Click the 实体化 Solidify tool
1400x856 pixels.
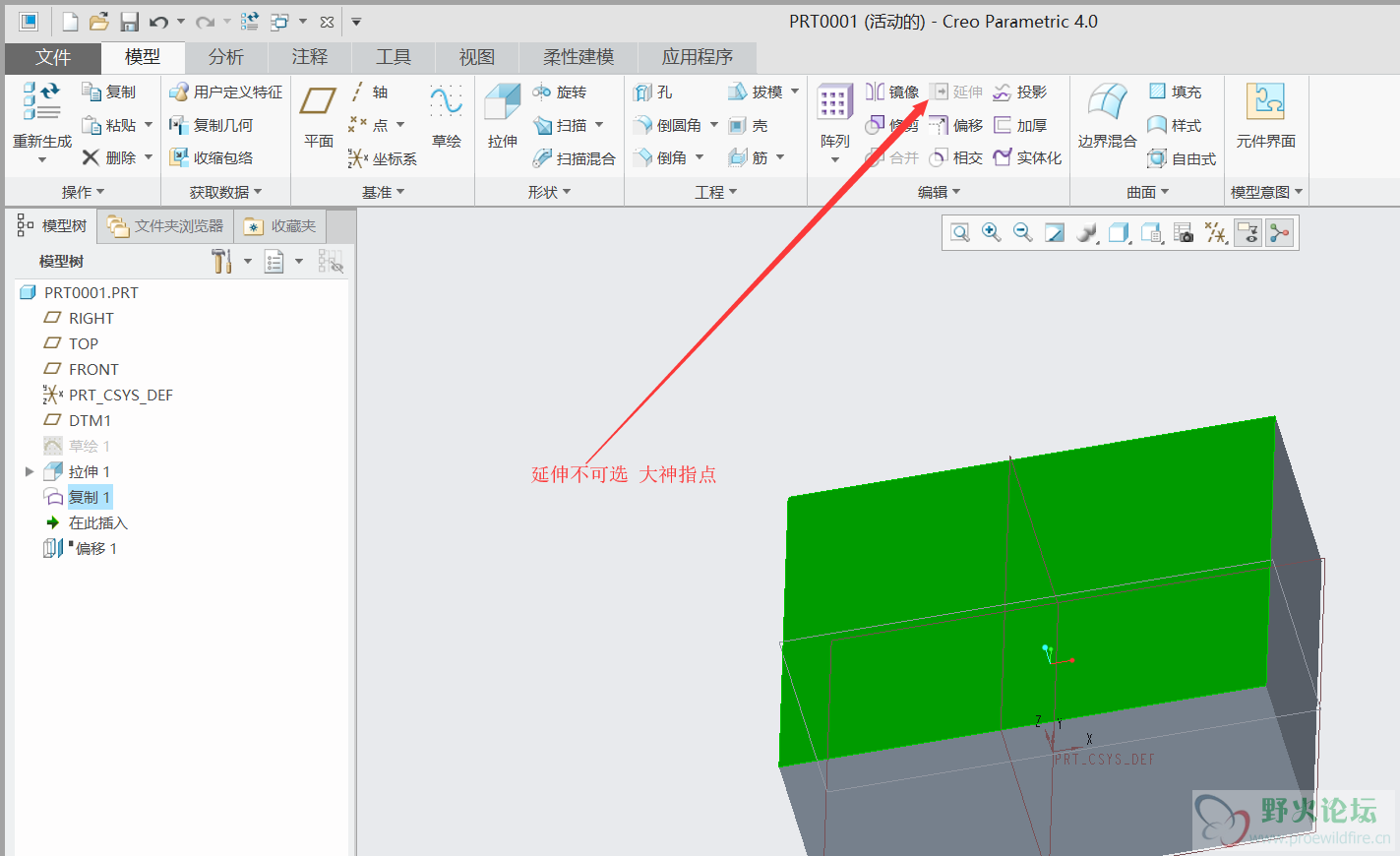pyautogui.click(x=1028, y=158)
